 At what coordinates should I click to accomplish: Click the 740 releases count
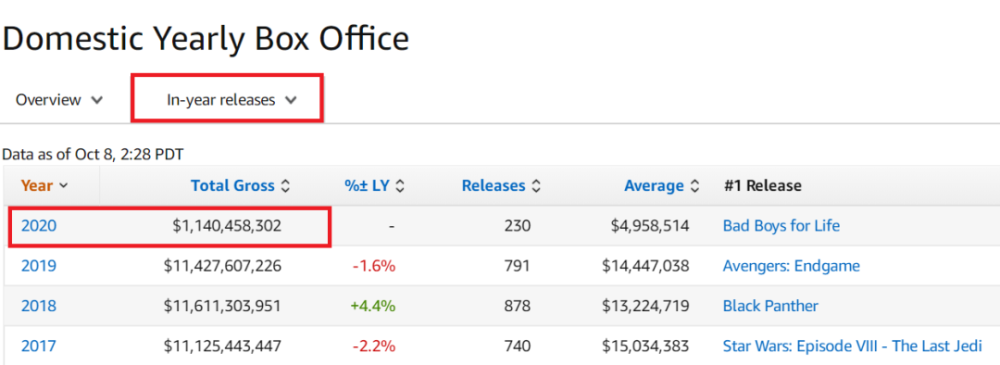(x=517, y=346)
